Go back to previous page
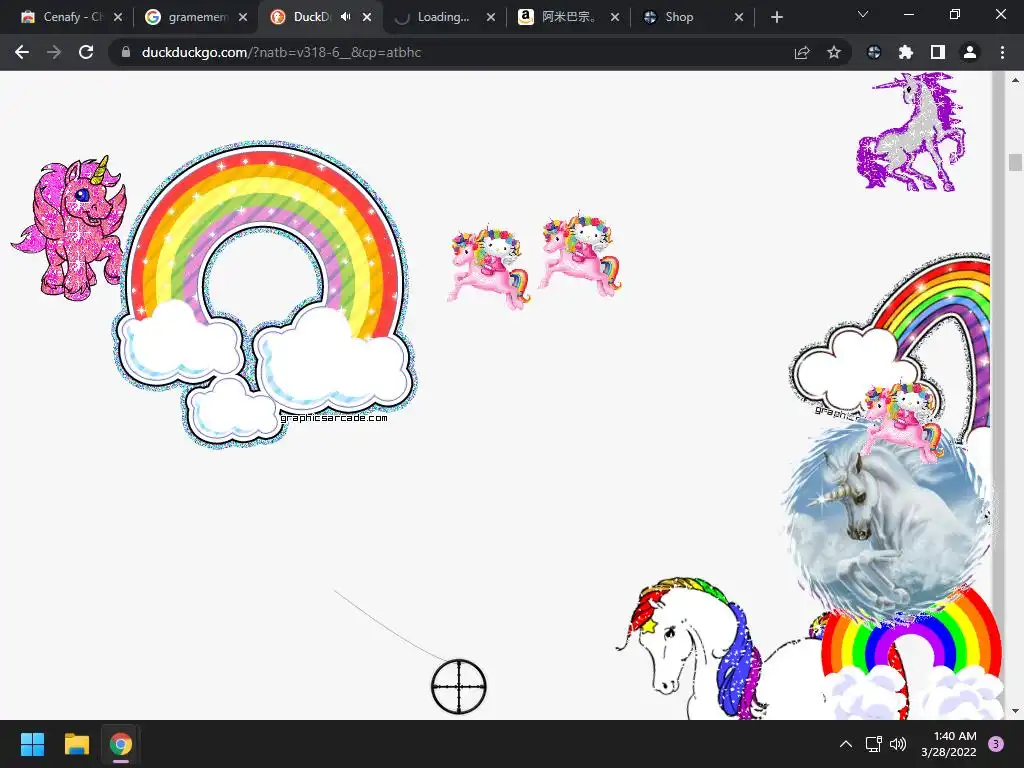This screenshot has height=768, width=1024. pos(22,52)
